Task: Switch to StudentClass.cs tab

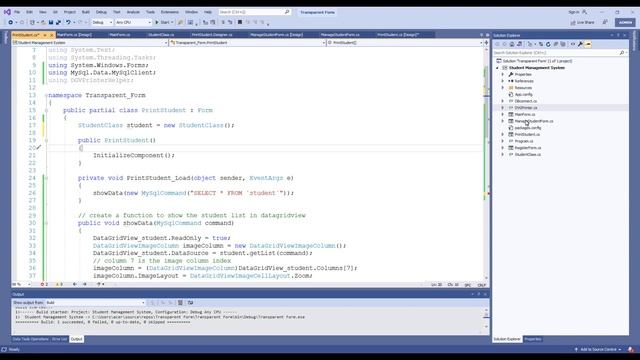Action: click(x=161, y=35)
